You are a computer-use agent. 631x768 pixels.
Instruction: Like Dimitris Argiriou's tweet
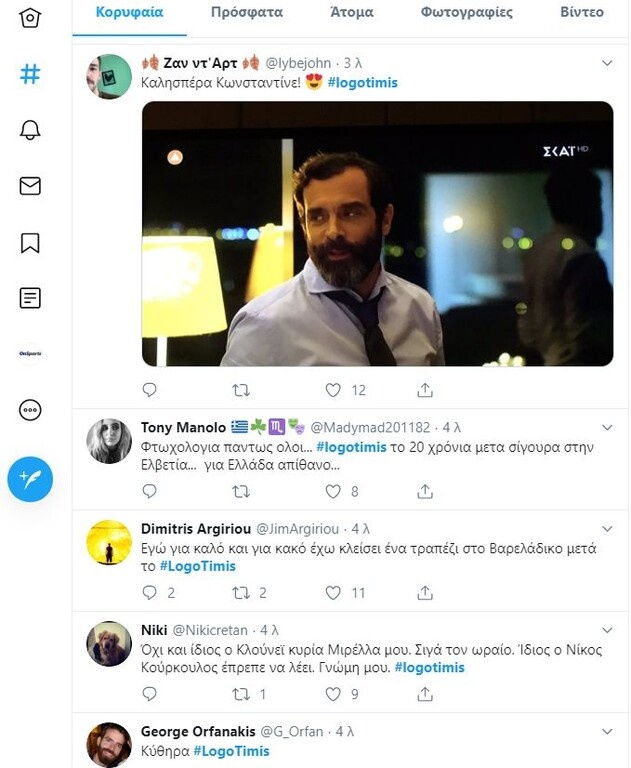tap(334, 593)
